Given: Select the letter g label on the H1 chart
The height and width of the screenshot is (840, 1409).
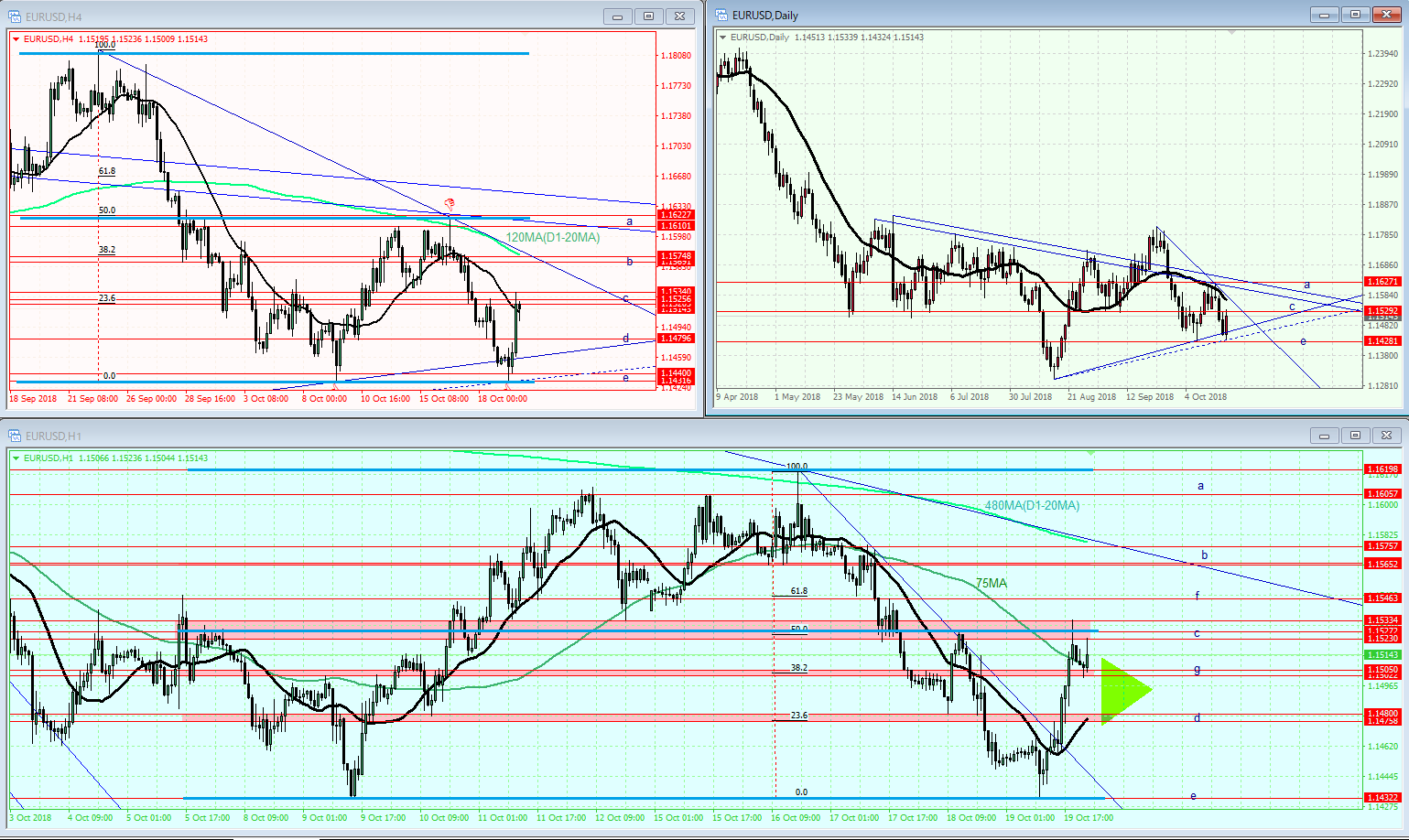Looking at the screenshot, I should [1198, 669].
